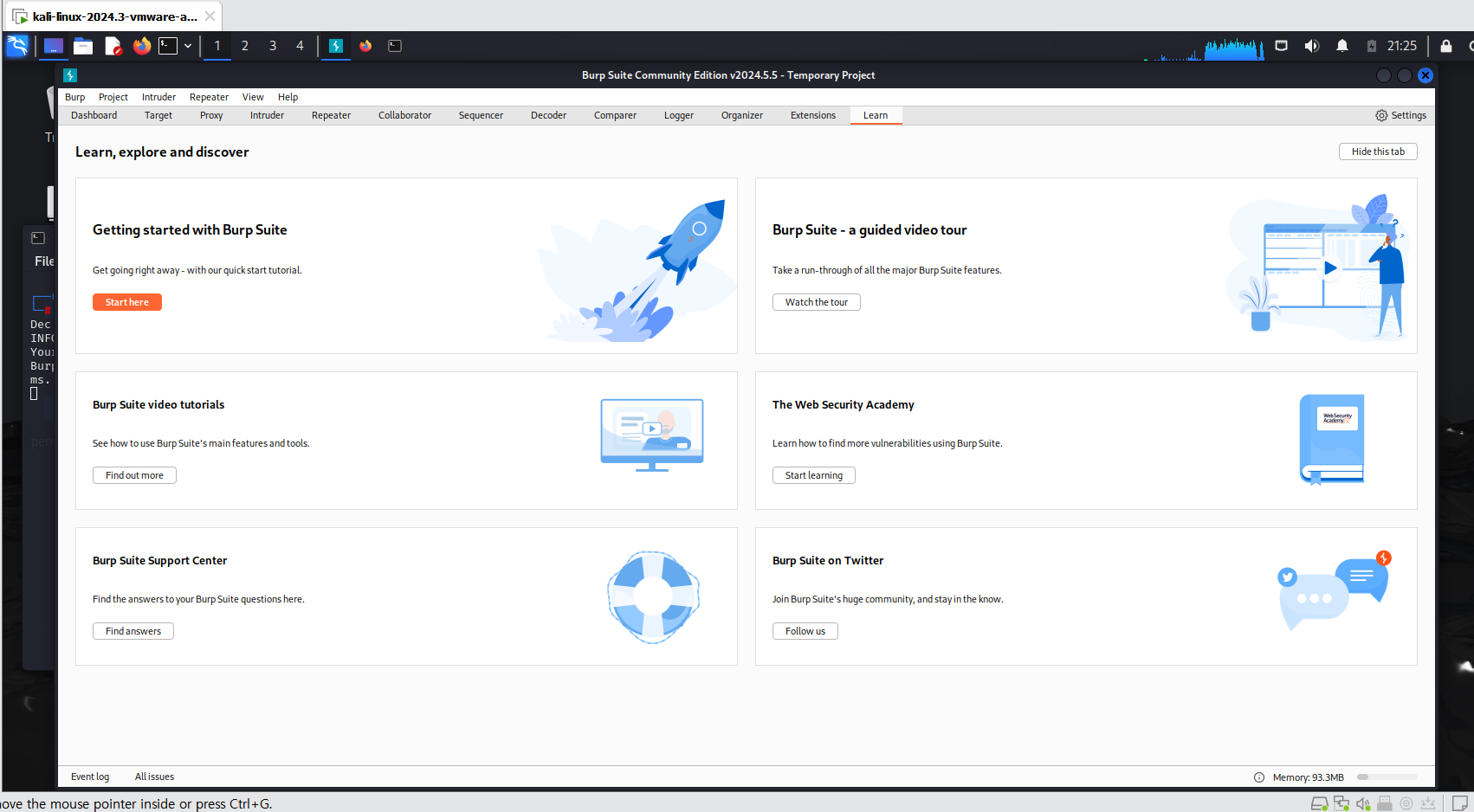1474x812 pixels.
Task: Open the volume control tray icon
Action: click(1312, 46)
